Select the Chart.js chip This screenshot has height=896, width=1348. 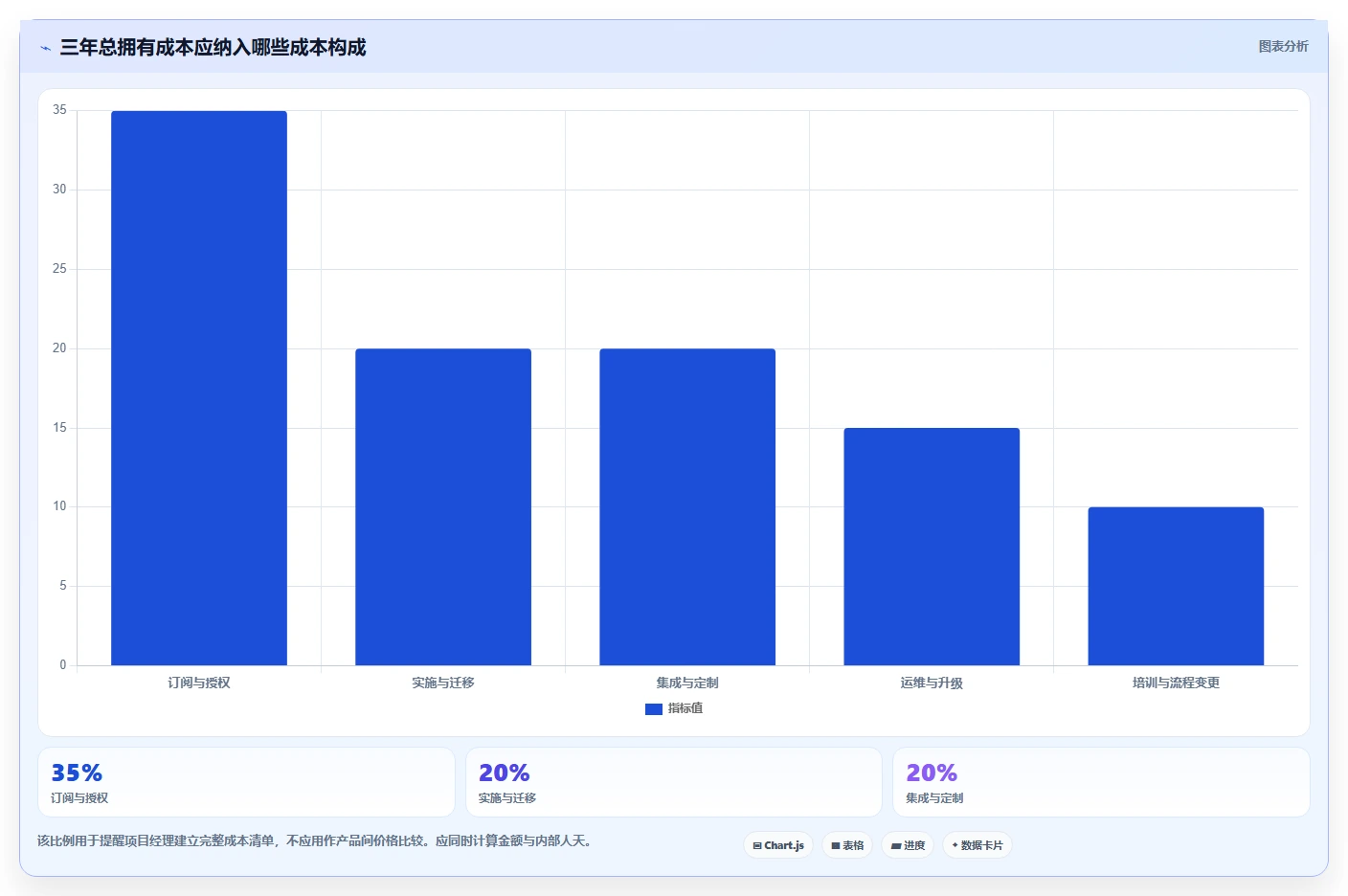tap(778, 845)
